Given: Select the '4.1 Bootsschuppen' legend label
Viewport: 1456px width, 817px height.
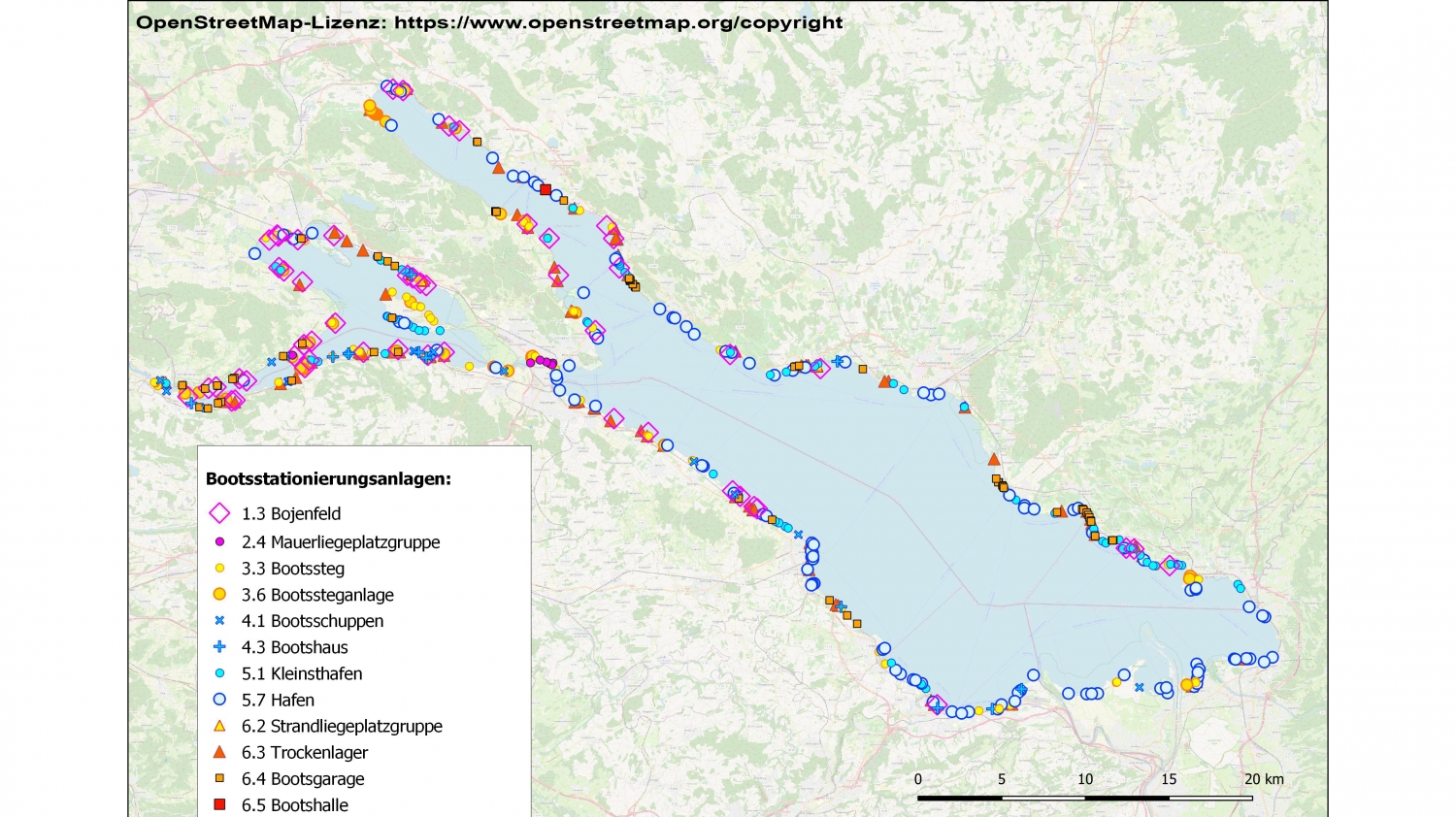Looking at the screenshot, I should pyautogui.click(x=313, y=621).
